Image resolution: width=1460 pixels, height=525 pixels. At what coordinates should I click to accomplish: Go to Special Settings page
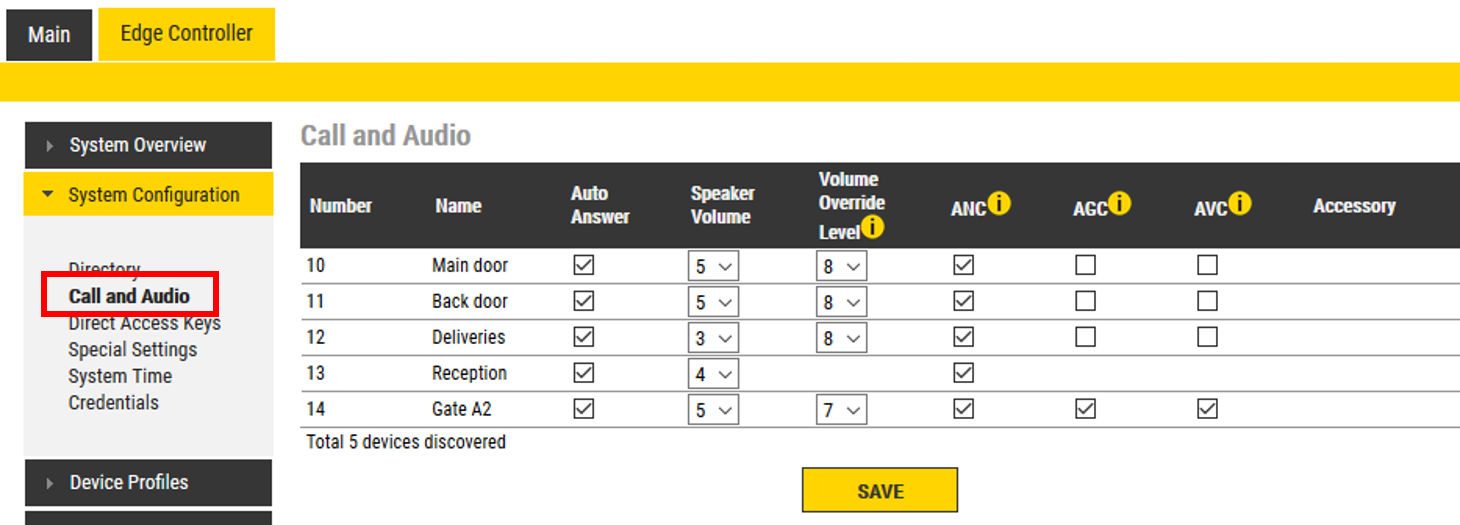point(132,350)
